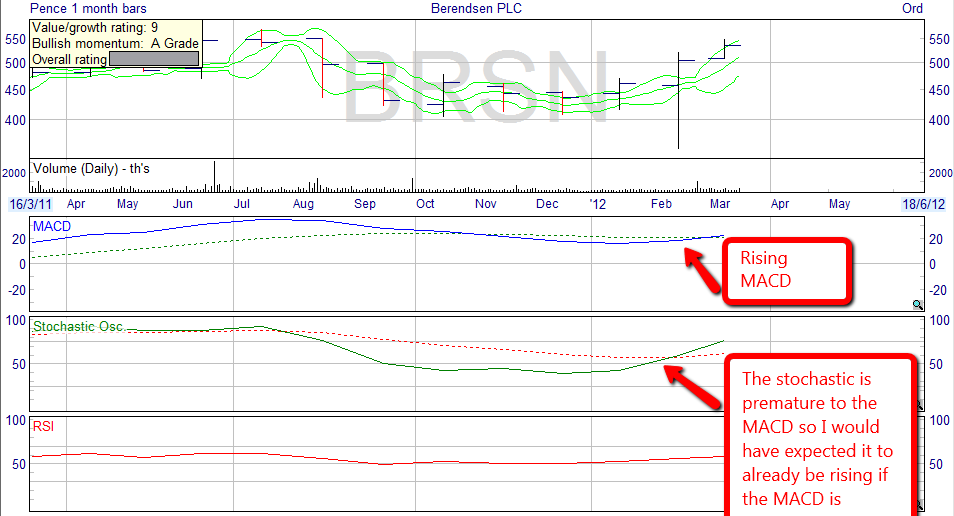
Task: Click the Oct month label on the time axis
Action: (x=425, y=204)
